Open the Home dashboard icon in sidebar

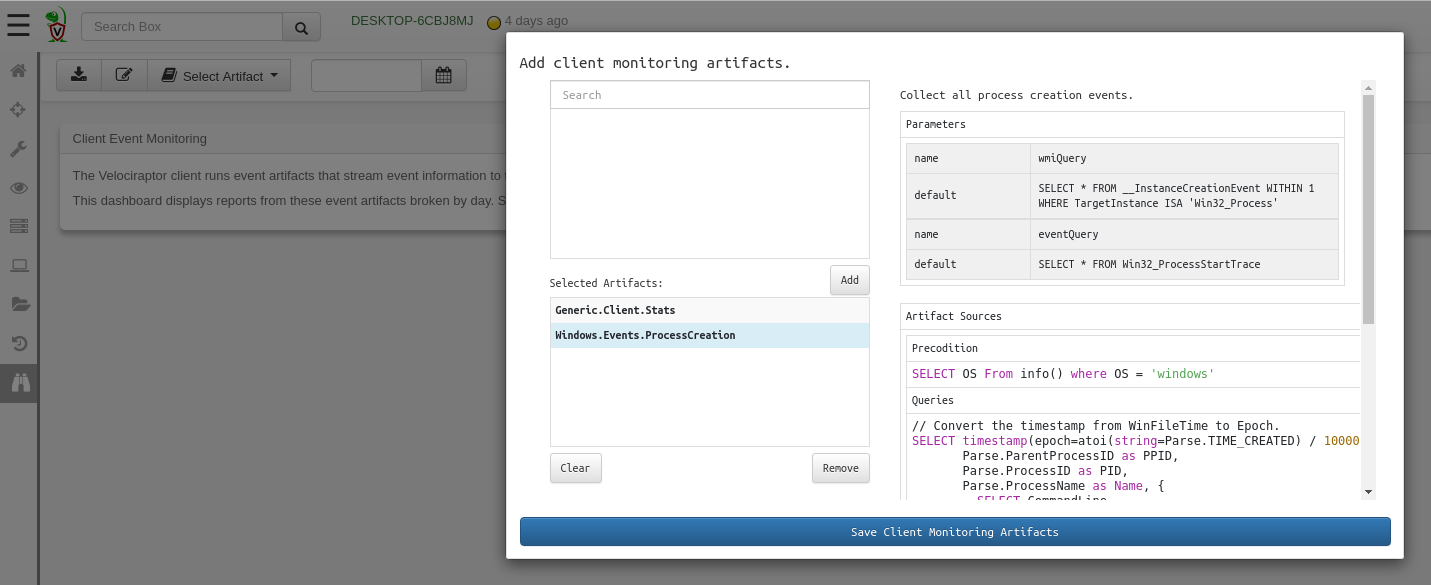tap(18, 71)
